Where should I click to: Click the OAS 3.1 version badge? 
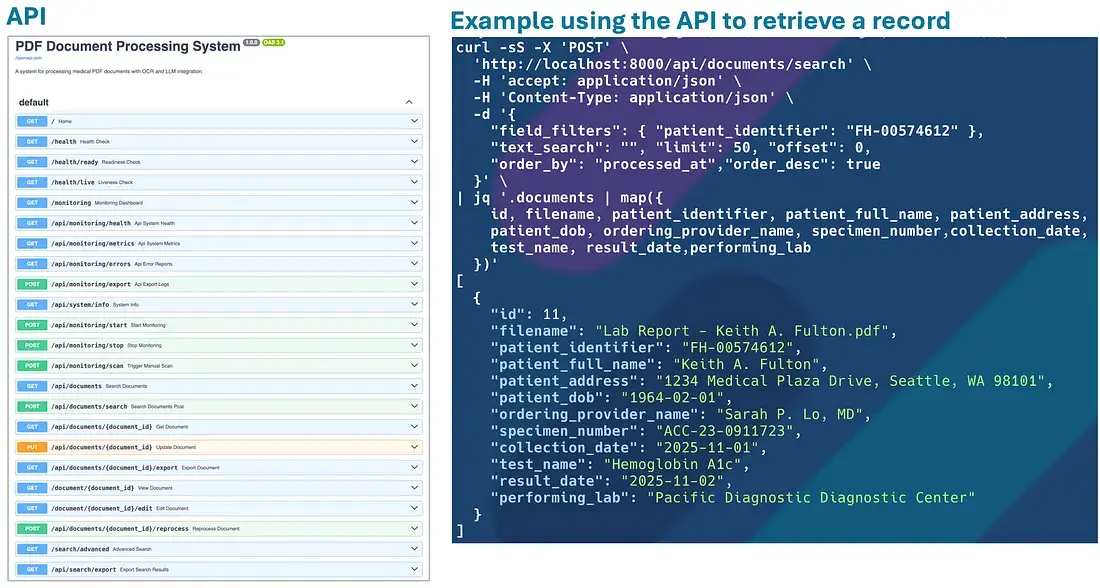[274, 43]
